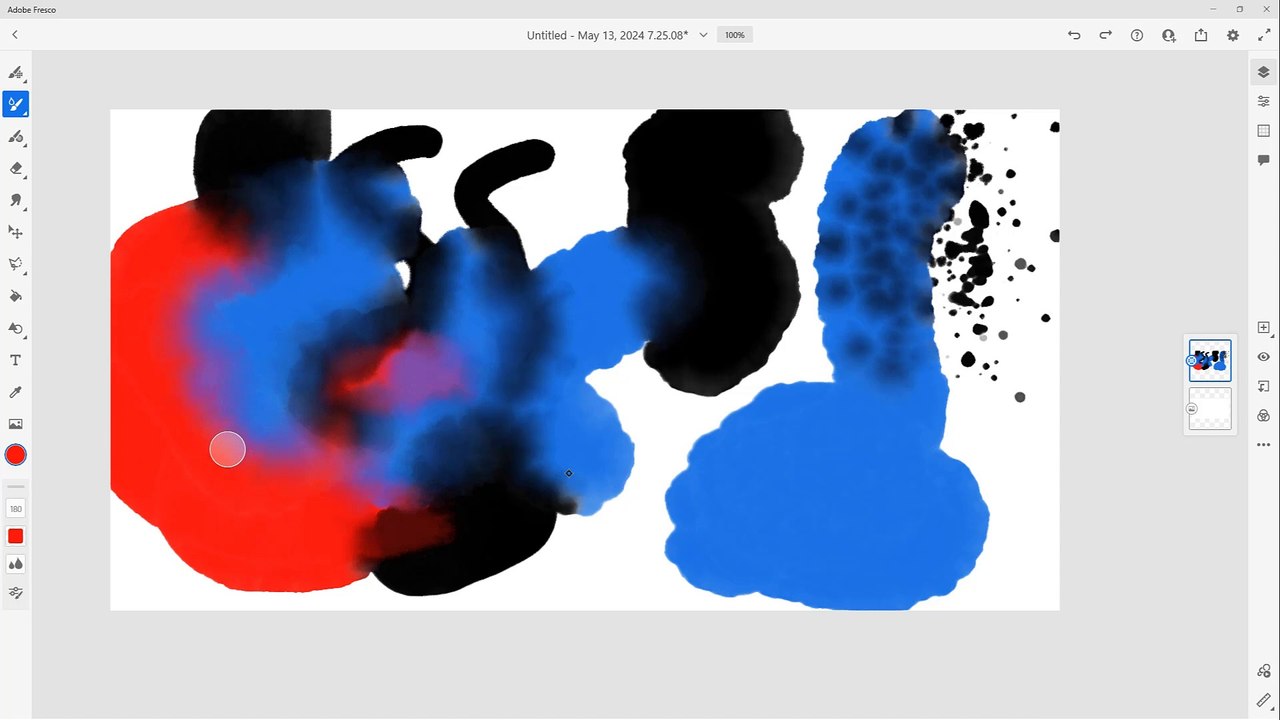Select the Eraser tool

(x=16, y=168)
